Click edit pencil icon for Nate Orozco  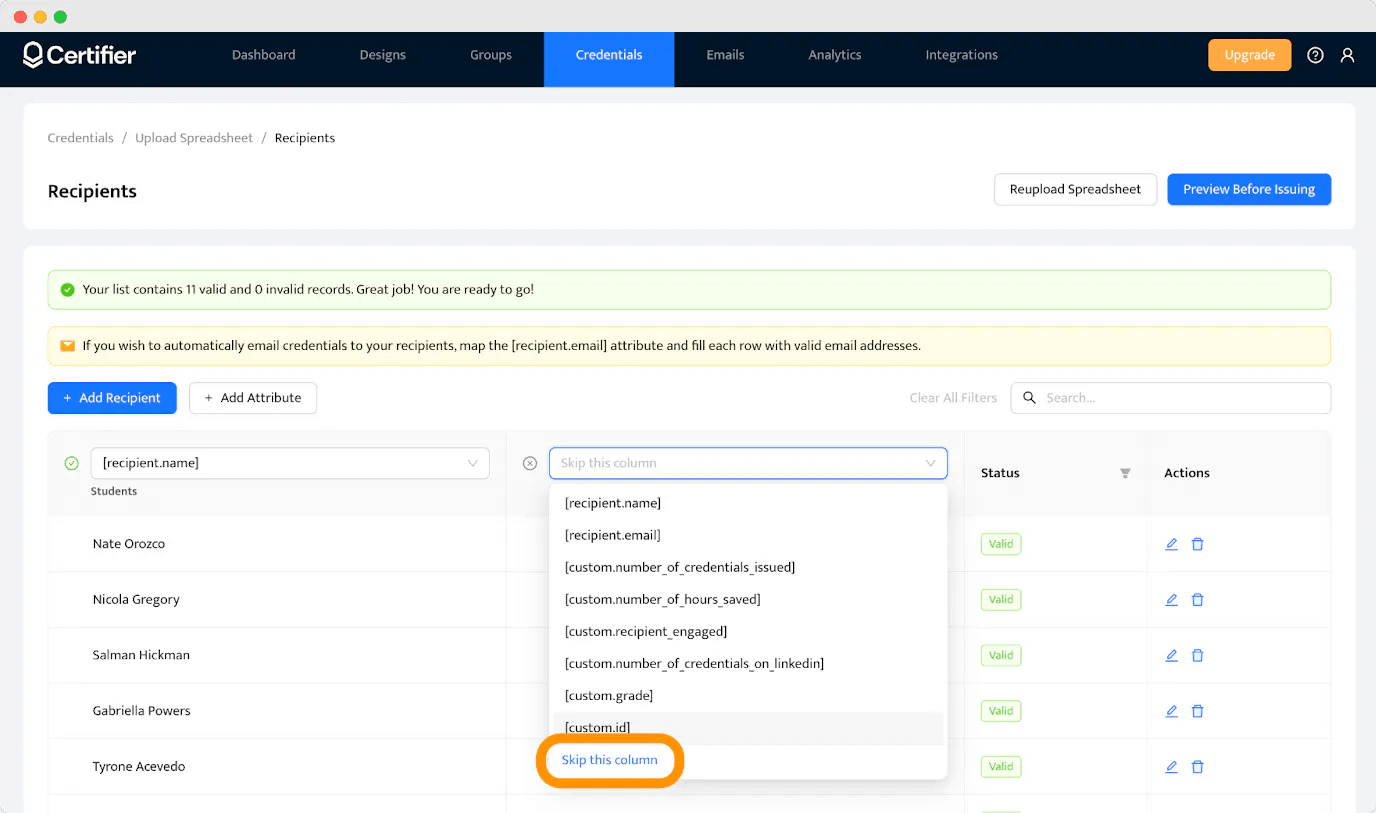1171,544
